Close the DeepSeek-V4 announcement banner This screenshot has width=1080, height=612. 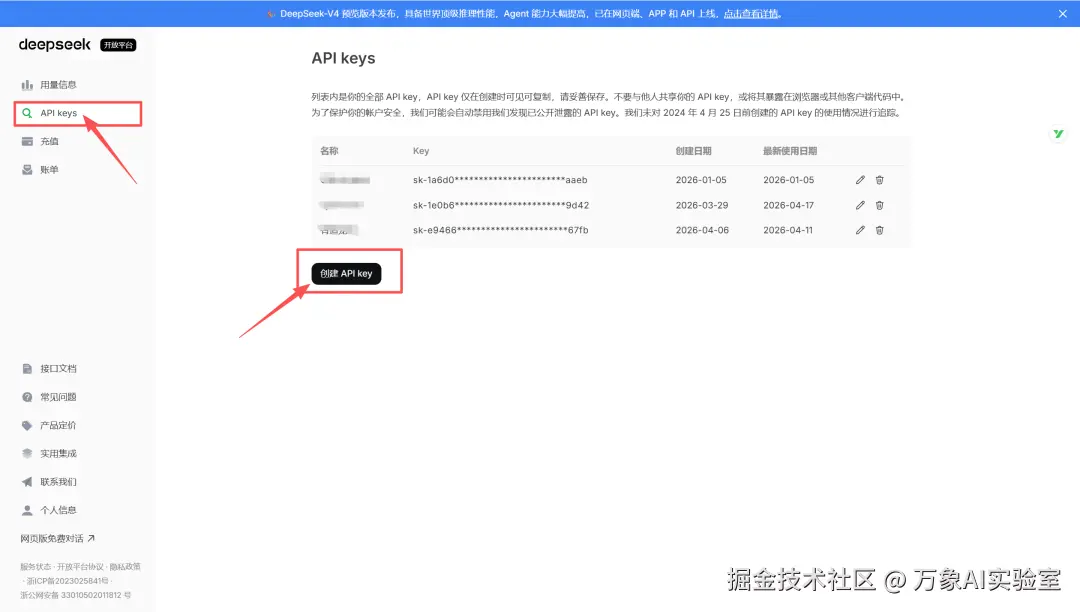1062,14
